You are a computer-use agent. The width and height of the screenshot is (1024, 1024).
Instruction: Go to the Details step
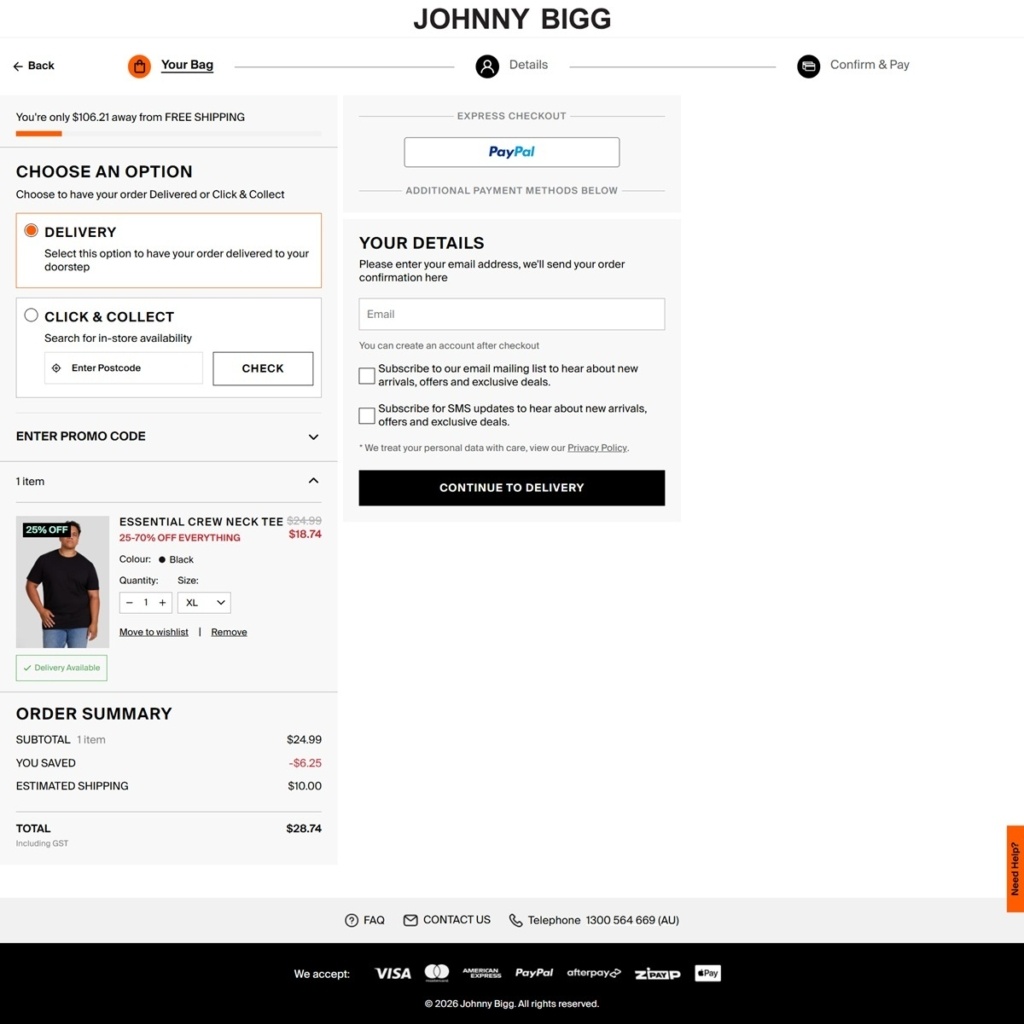528,65
